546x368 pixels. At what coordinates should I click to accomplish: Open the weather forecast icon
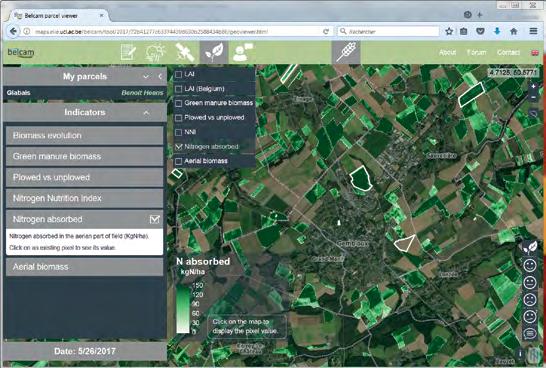(156, 53)
